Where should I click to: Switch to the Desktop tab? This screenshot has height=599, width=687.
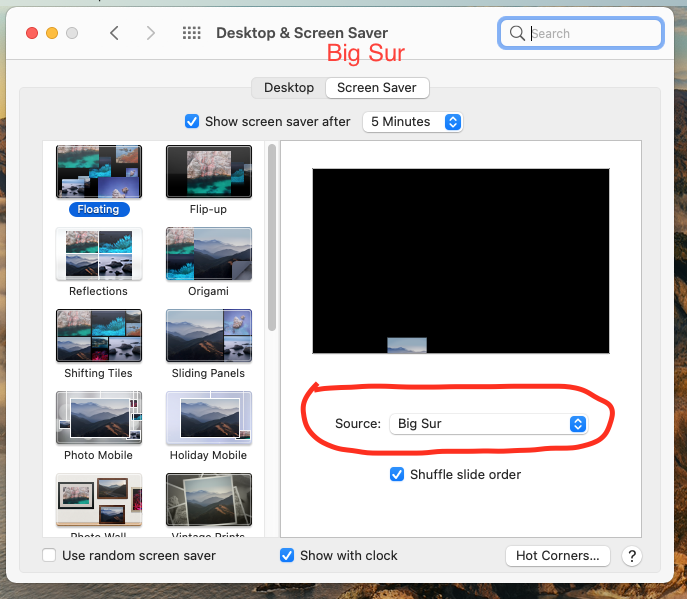point(289,88)
